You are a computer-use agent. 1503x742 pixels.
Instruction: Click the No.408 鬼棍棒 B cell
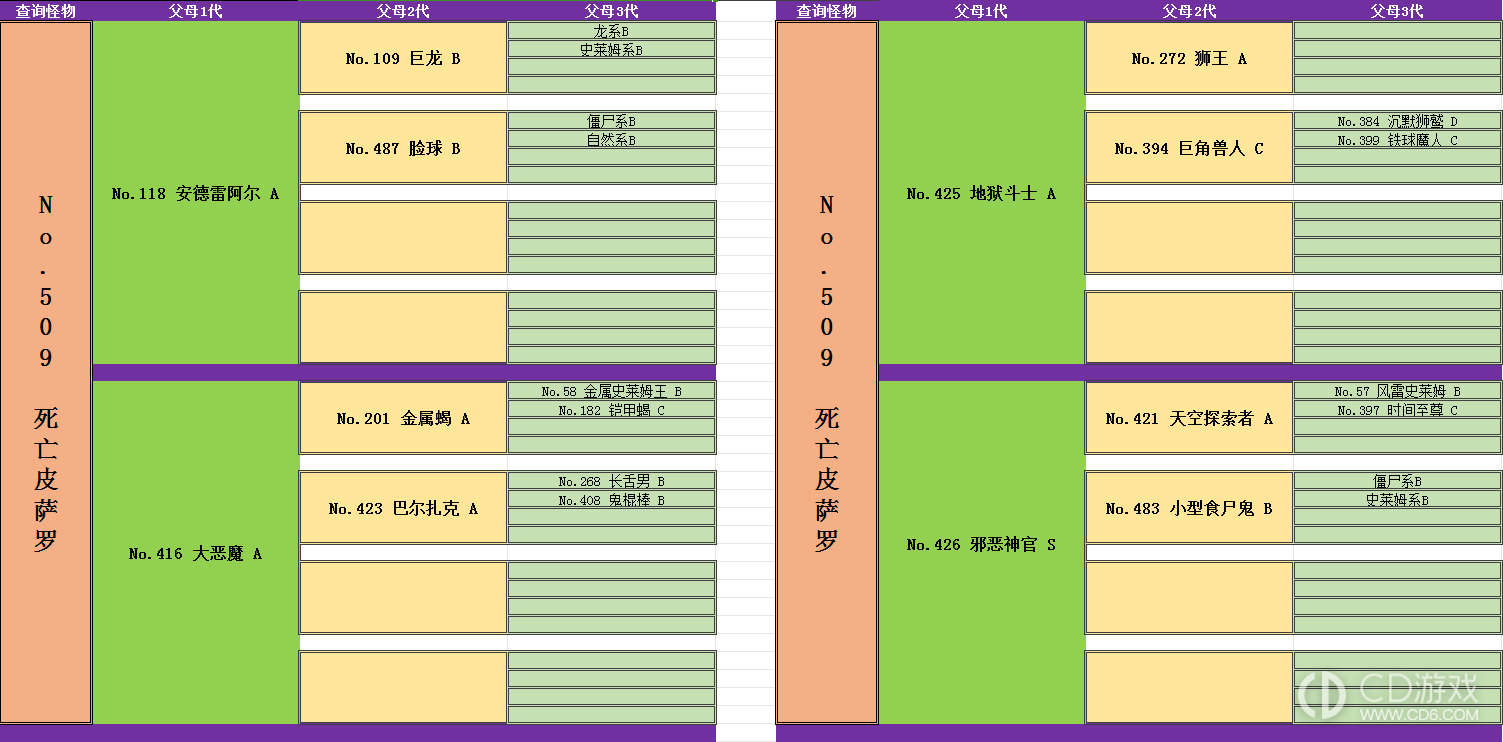point(612,500)
